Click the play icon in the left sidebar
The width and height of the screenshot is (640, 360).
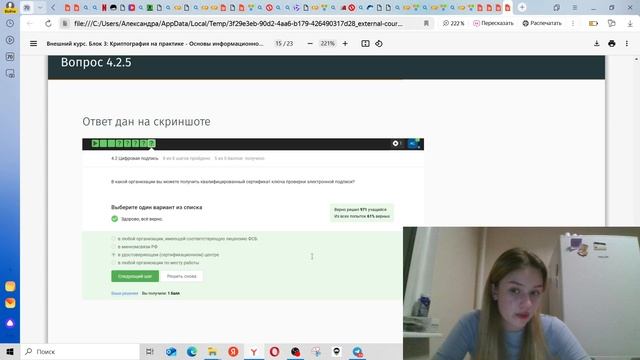coord(10,40)
